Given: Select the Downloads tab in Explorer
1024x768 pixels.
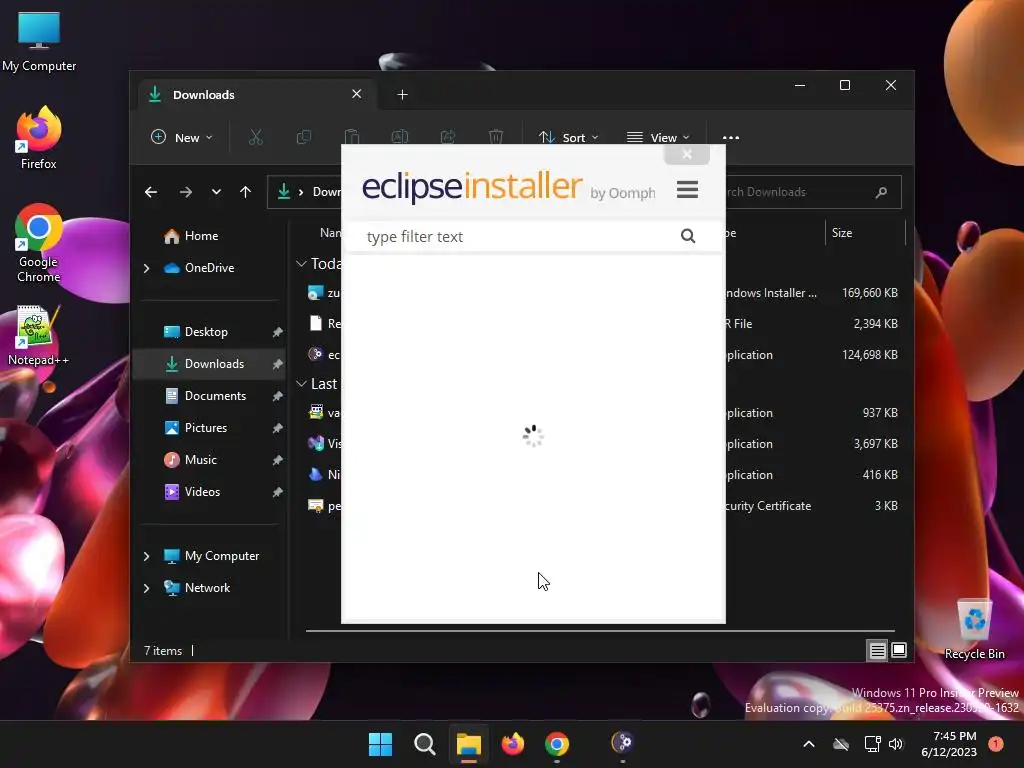Looking at the screenshot, I should pos(255,95).
